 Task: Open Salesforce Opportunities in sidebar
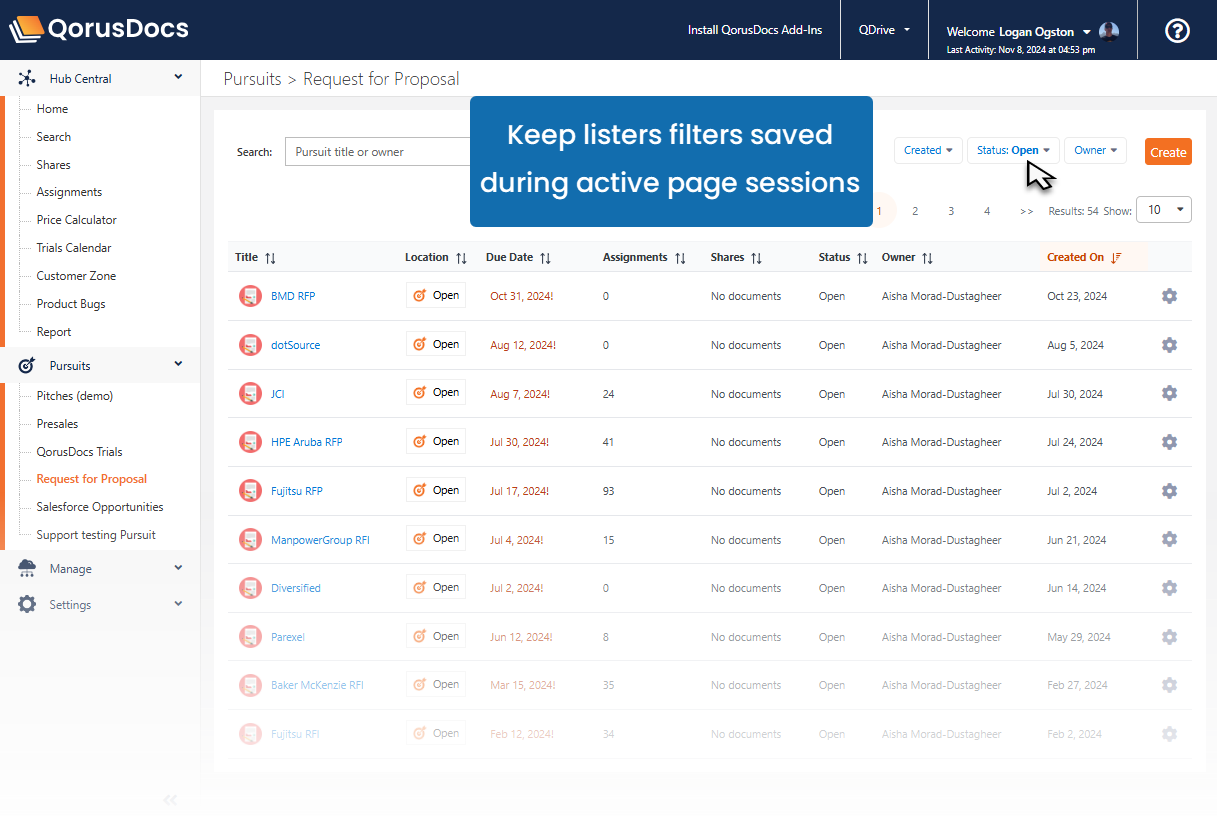point(100,507)
